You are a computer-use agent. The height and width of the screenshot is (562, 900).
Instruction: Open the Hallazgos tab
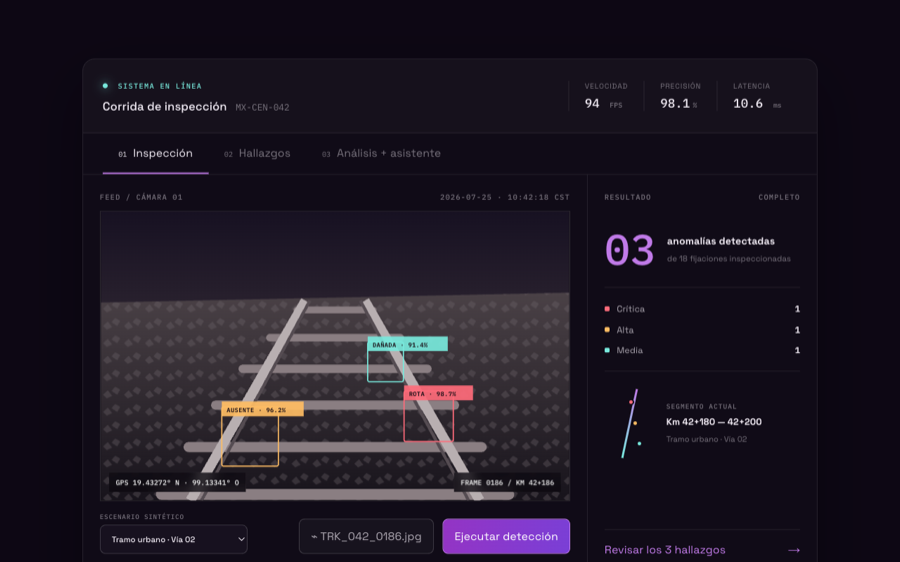(x=257, y=154)
